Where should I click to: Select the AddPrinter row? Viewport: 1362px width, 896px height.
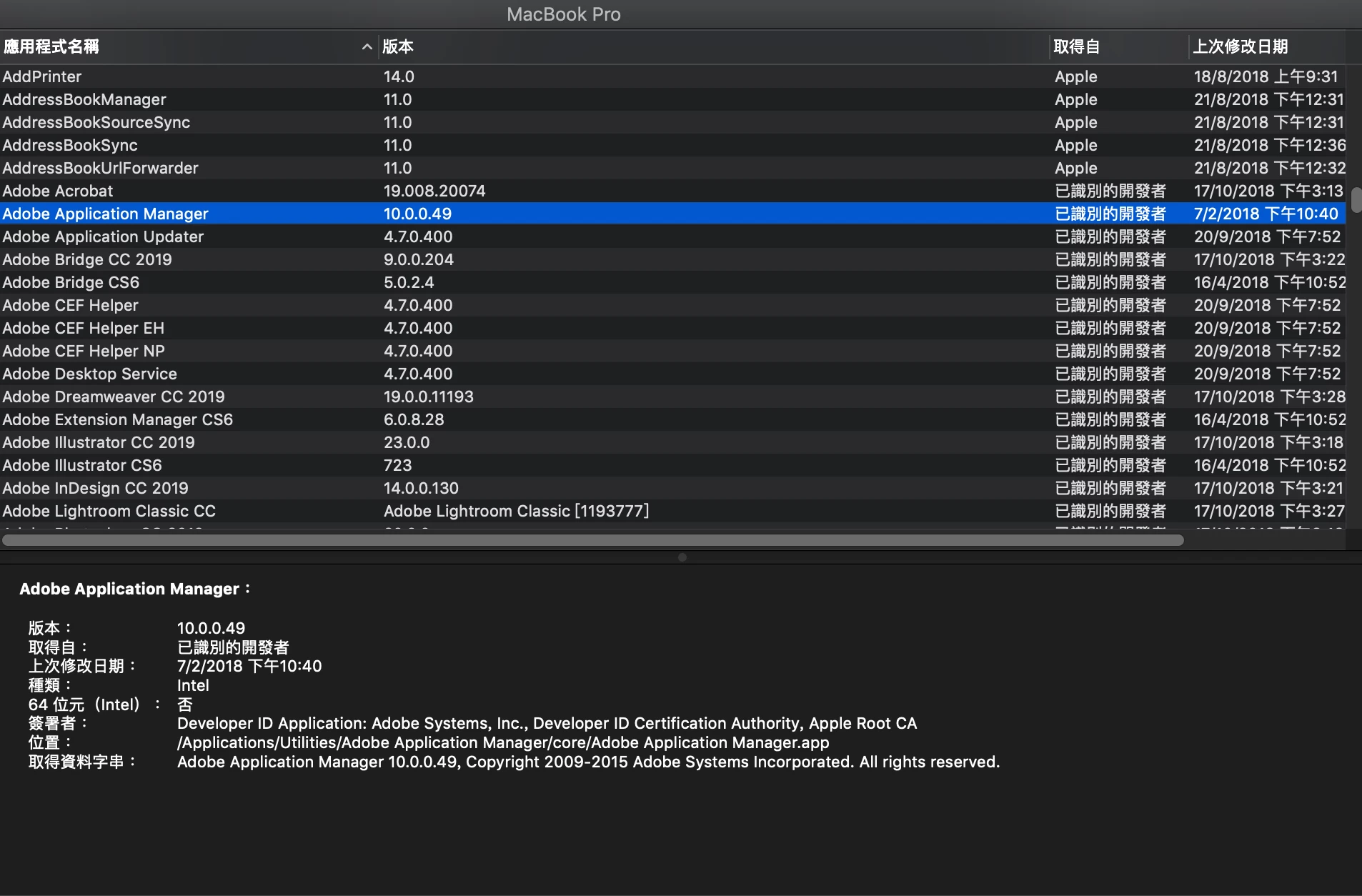click(x=672, y=76)
